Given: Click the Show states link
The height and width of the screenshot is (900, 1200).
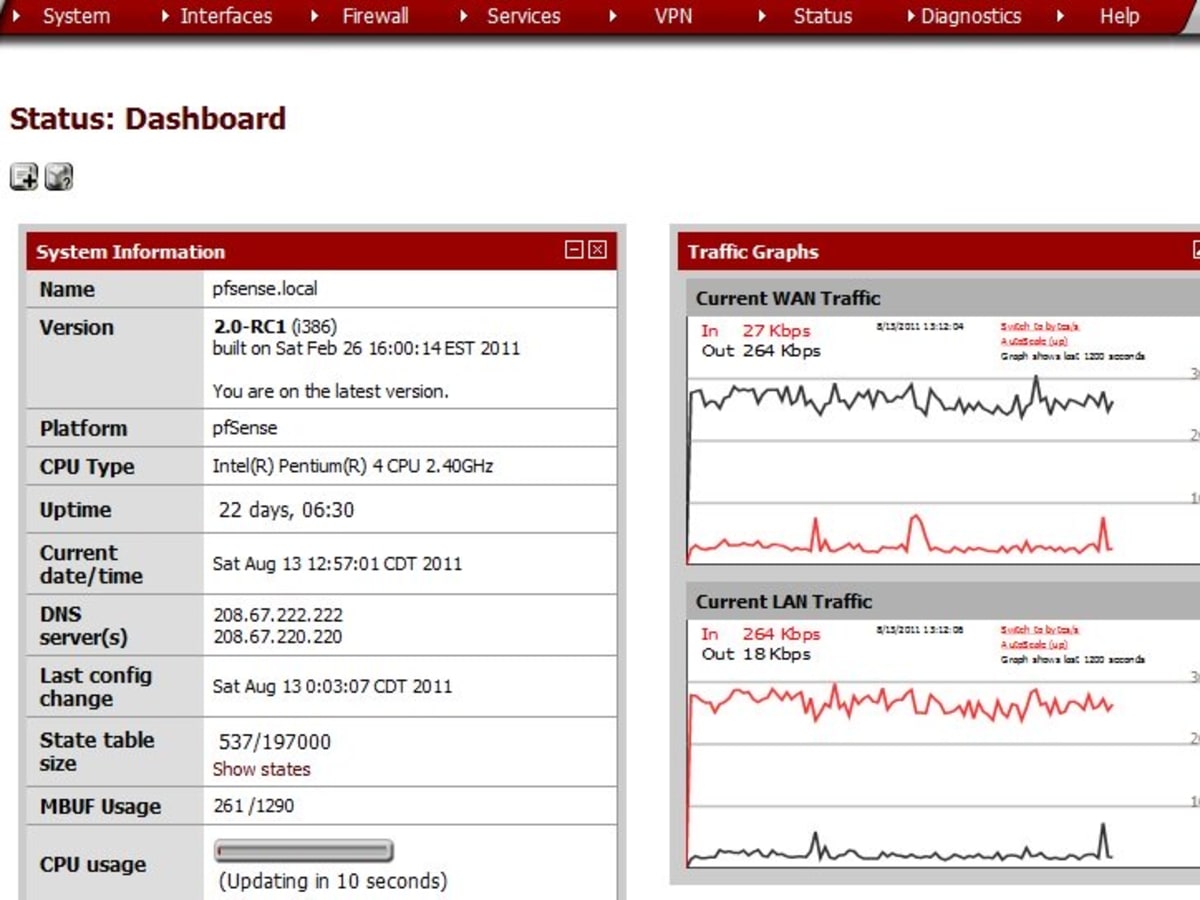Looking at the screenshot, I should pos(261,769).
